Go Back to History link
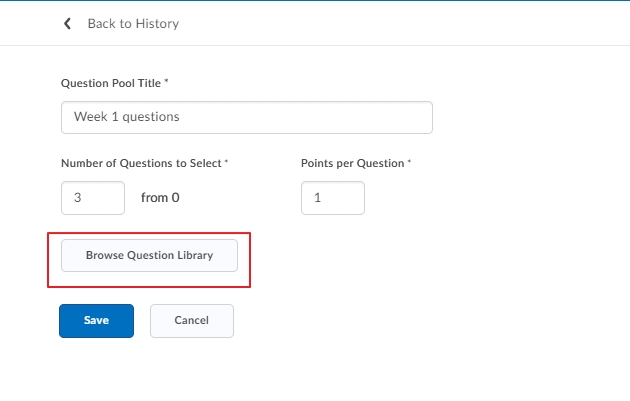This screenshot has width=630, height=401. [133, 24]
